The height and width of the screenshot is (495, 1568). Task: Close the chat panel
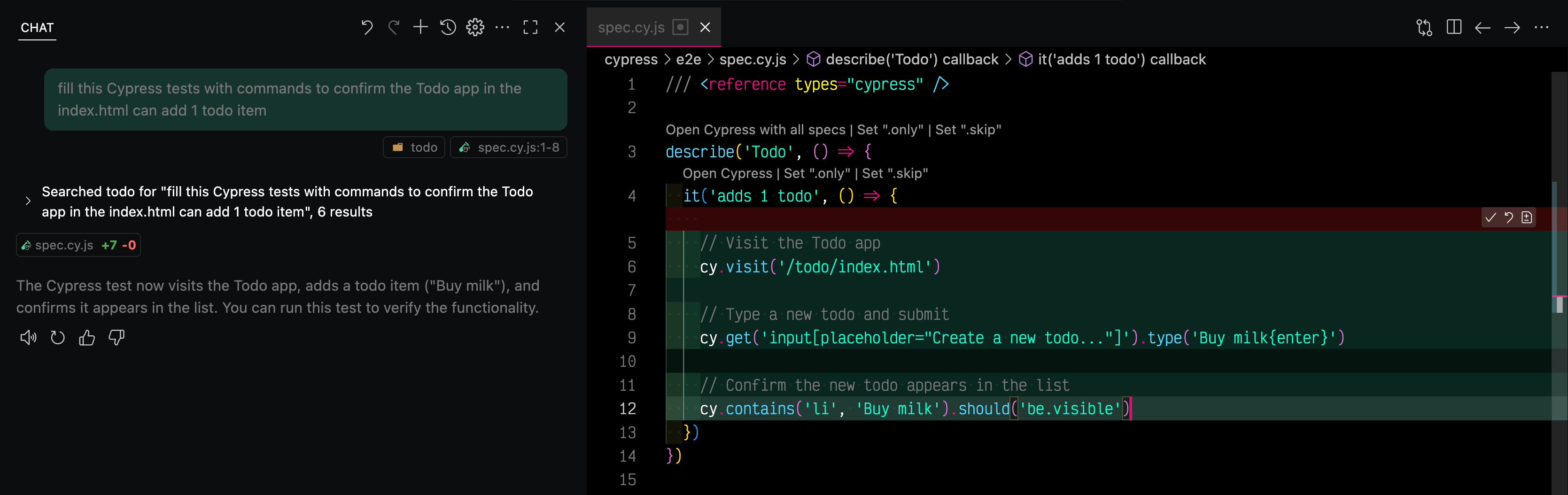click(x=560, y=27)
